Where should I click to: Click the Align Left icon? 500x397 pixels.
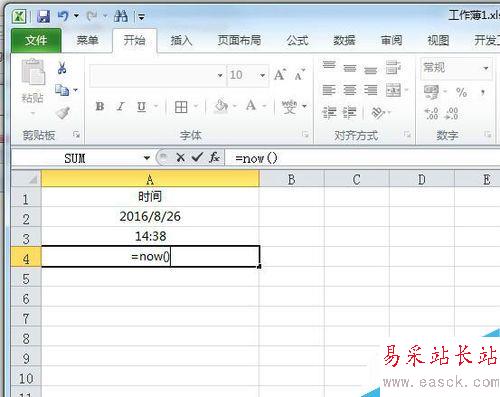[x=329, y=90]
